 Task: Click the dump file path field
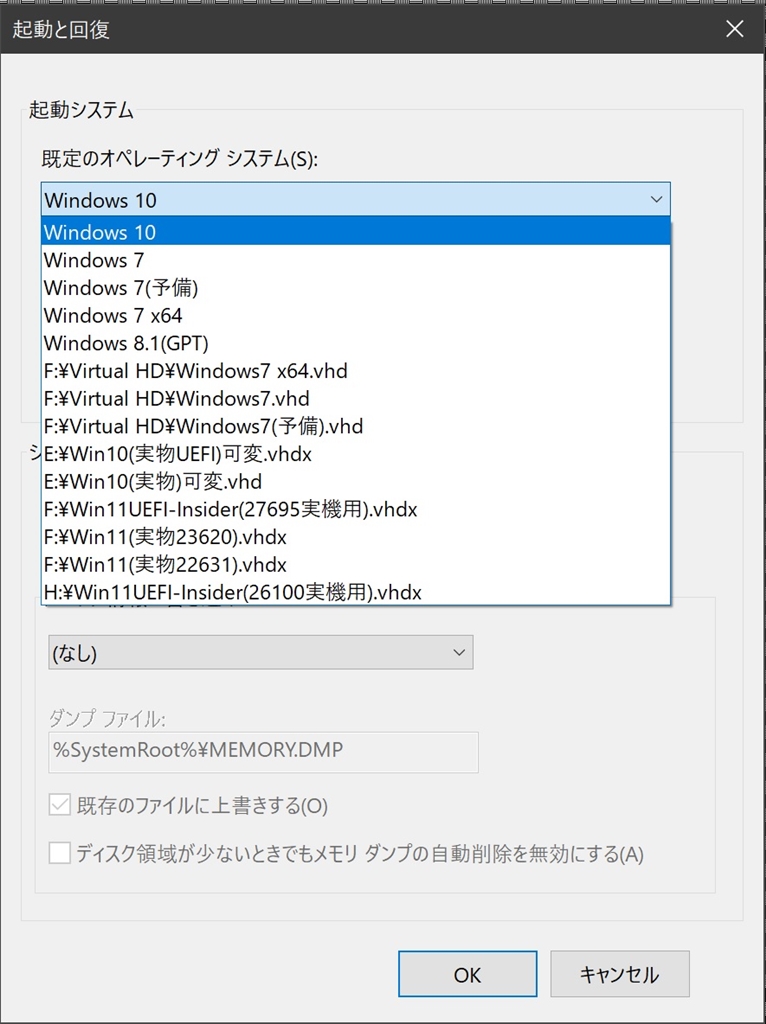pos(263,752)
